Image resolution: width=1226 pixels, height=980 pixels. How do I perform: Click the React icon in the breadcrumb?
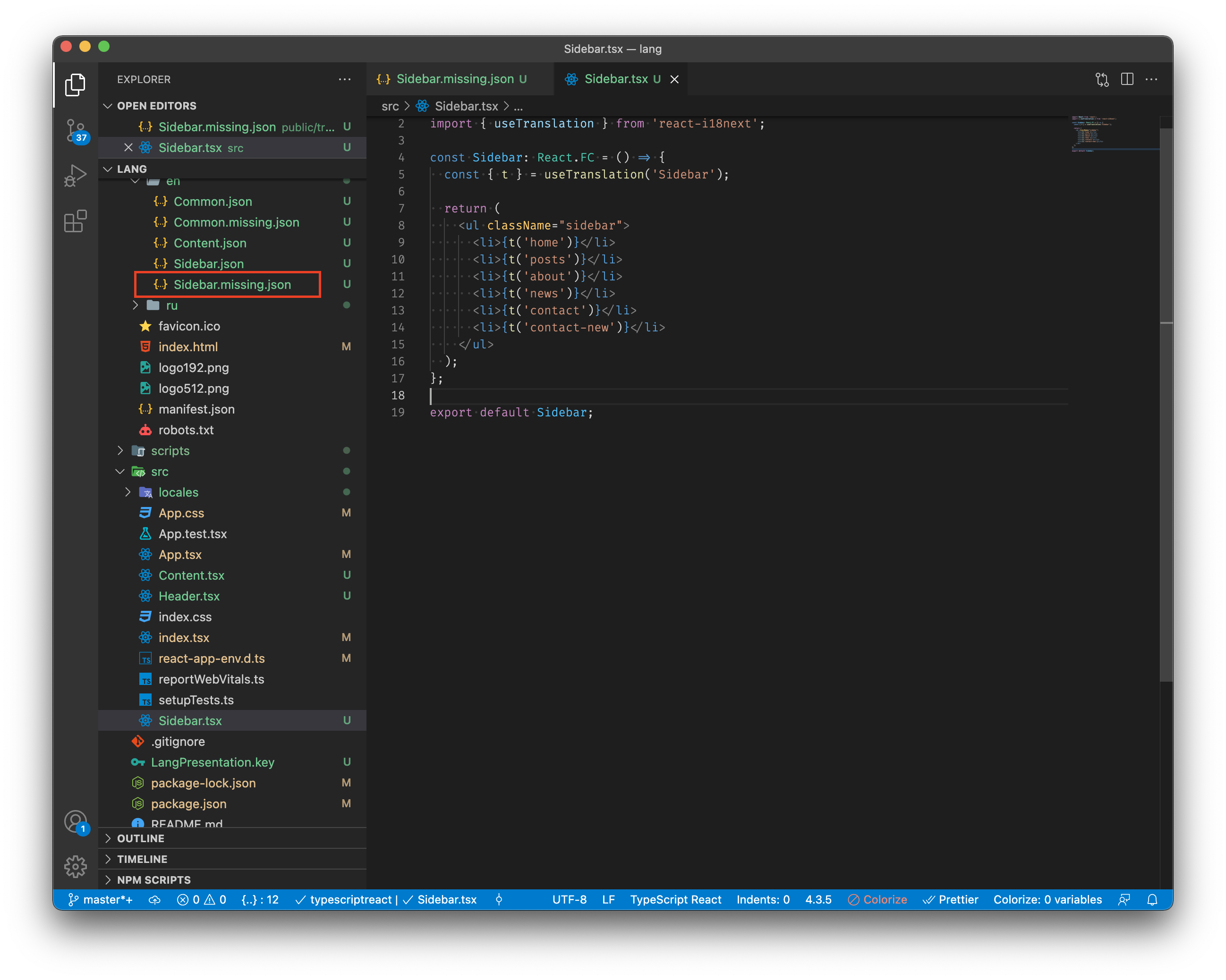(423, 106)
